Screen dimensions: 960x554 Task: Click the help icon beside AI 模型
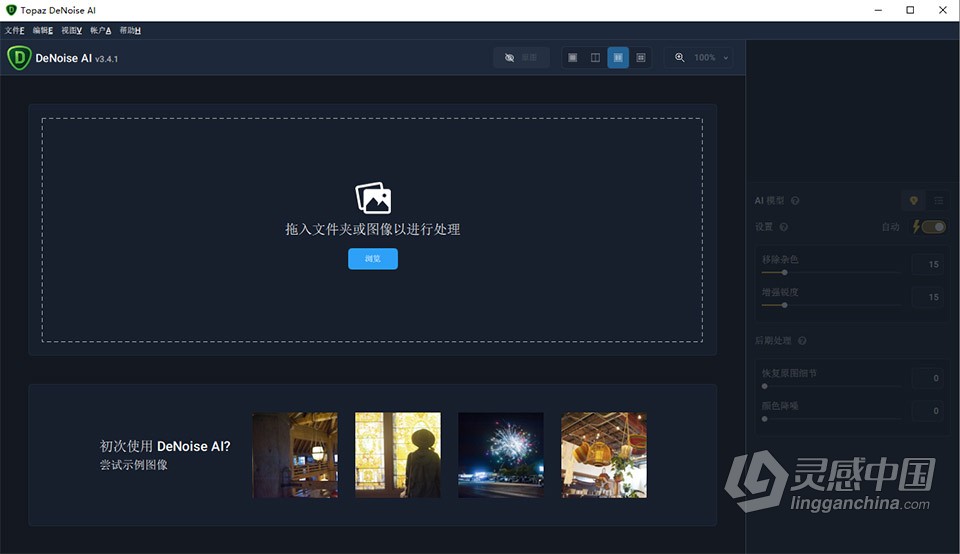point(795,201)
